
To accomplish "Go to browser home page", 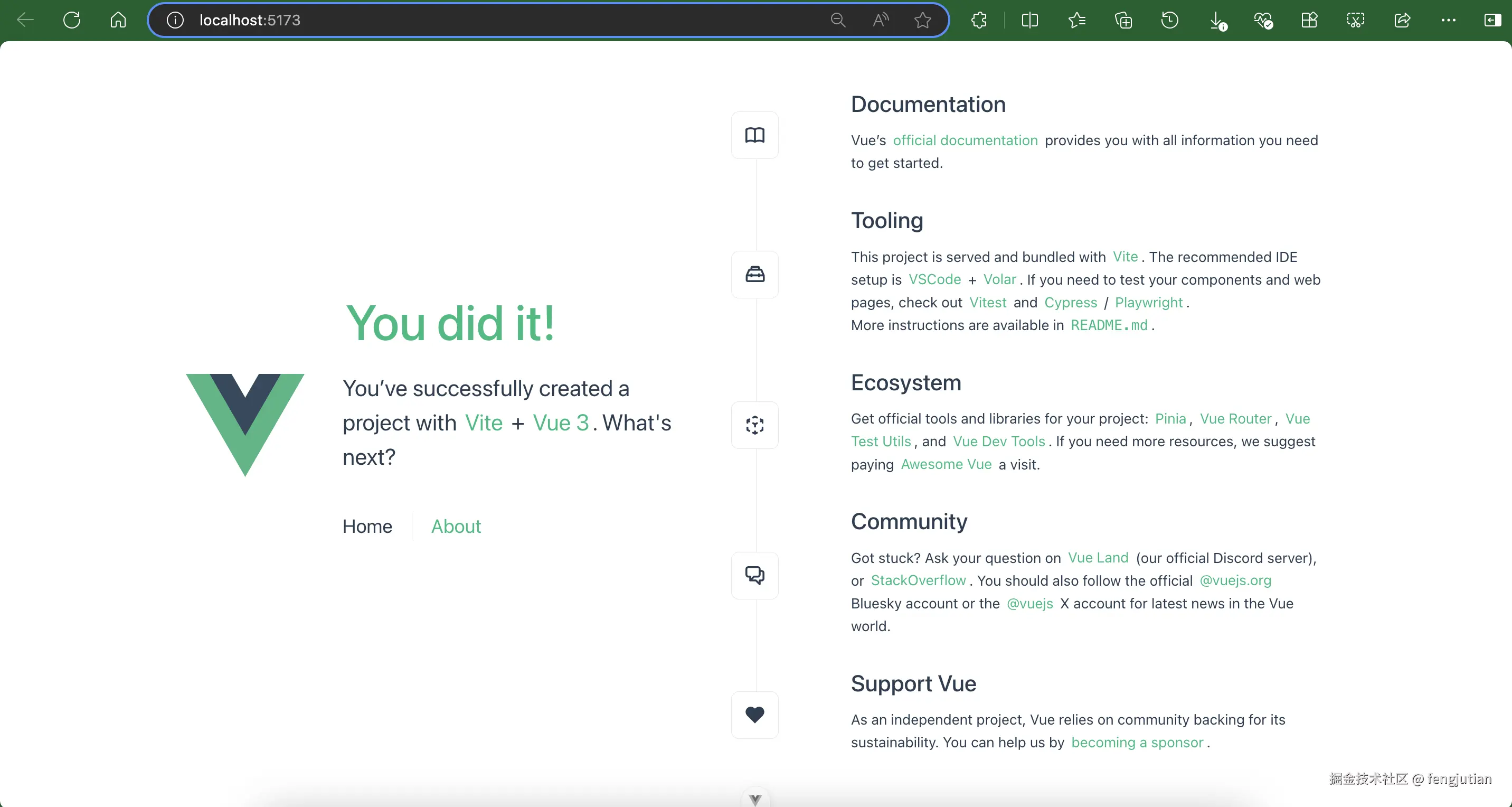I will coord(118,20).
